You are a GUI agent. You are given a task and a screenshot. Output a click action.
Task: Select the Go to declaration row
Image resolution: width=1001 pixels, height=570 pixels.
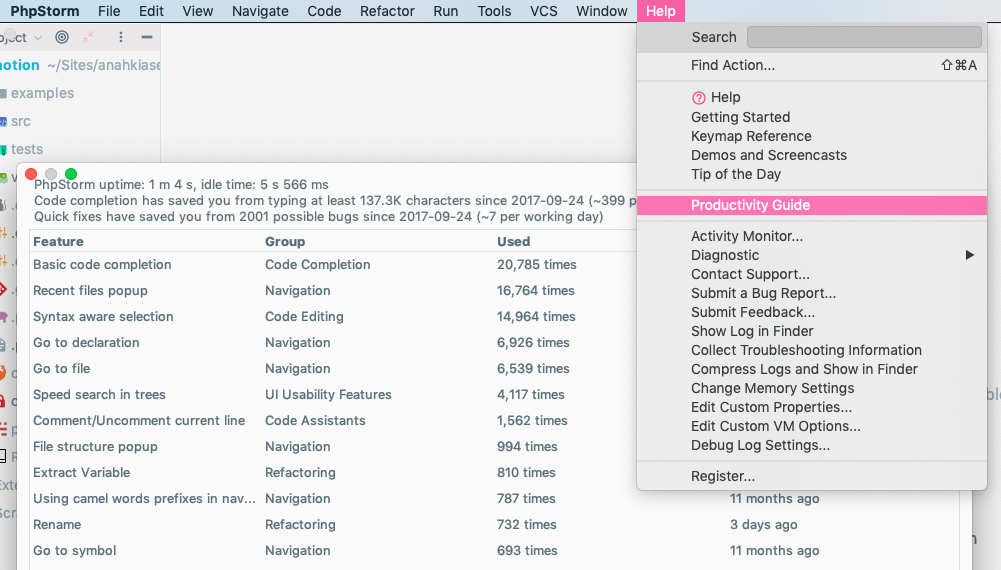click(333, 343)
